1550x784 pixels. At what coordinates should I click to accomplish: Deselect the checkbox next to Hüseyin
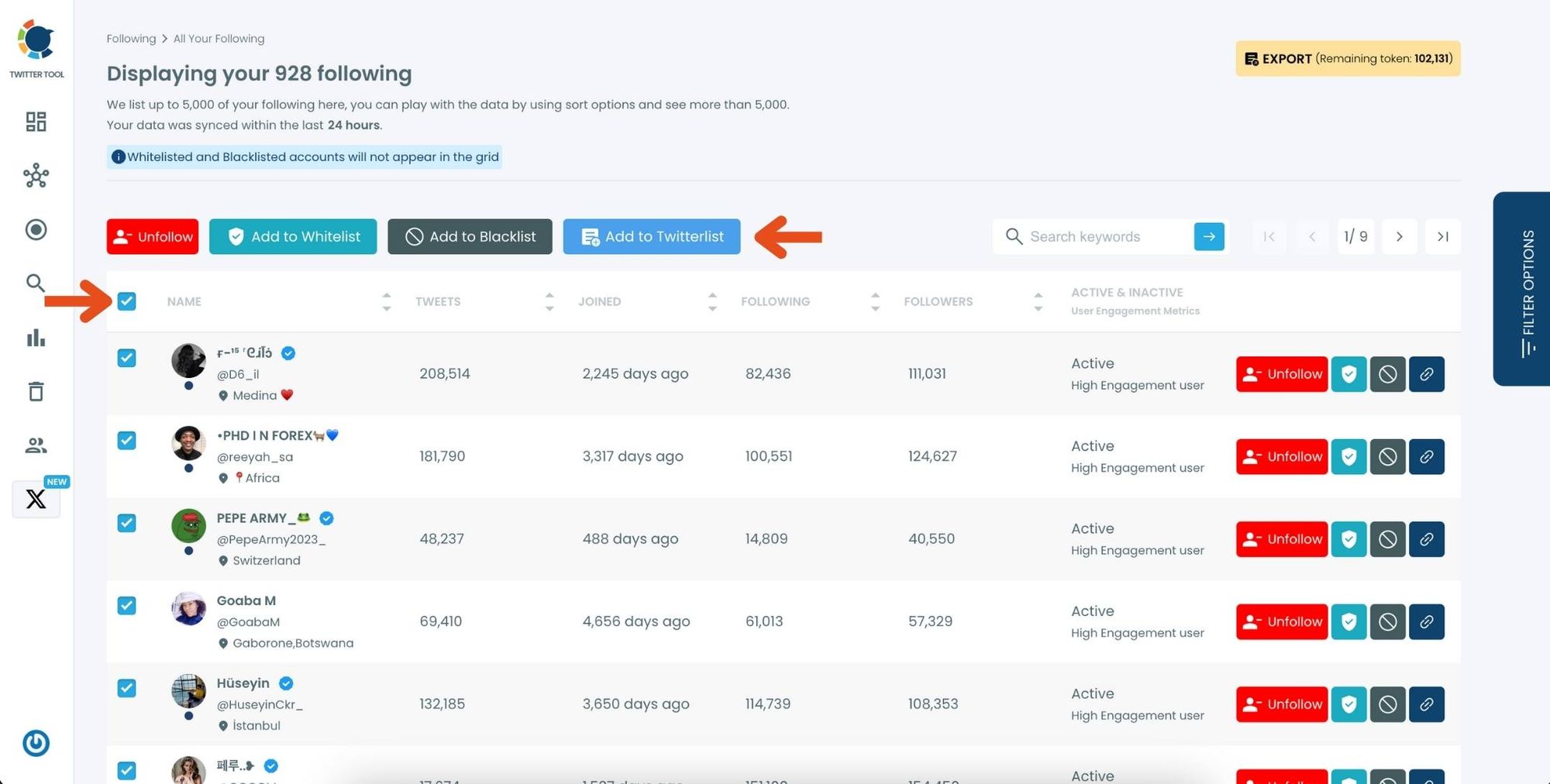(x=126, y=688)
